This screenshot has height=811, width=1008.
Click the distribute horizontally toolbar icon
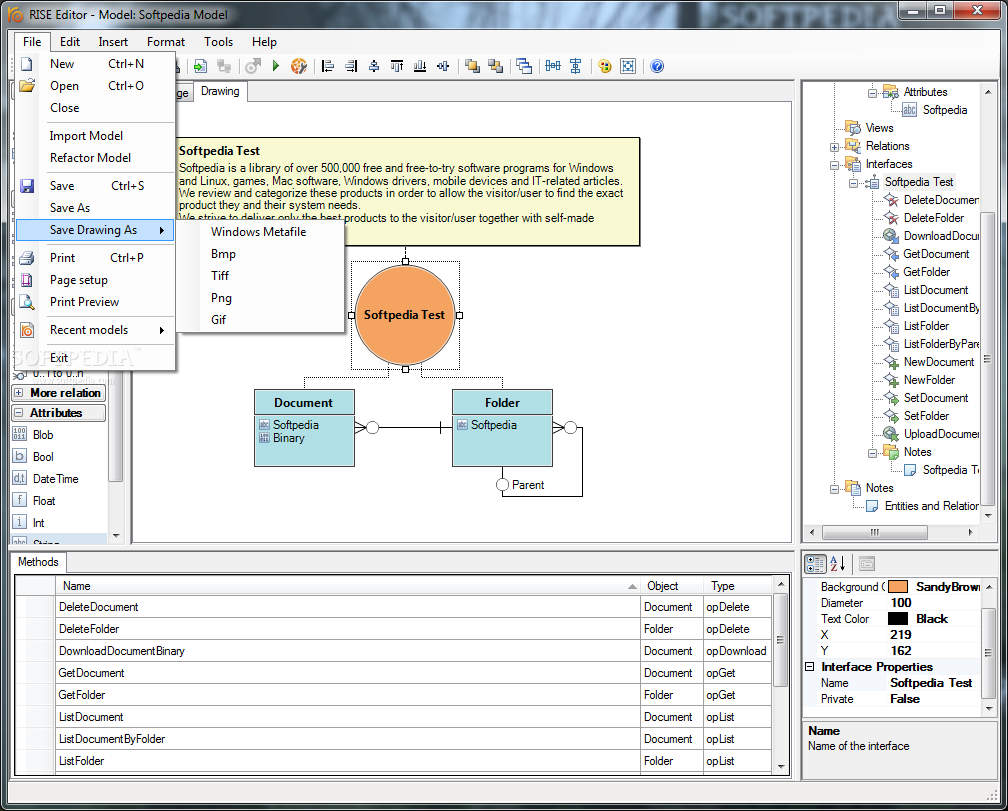pyautogui.click(x=553, y=66)
